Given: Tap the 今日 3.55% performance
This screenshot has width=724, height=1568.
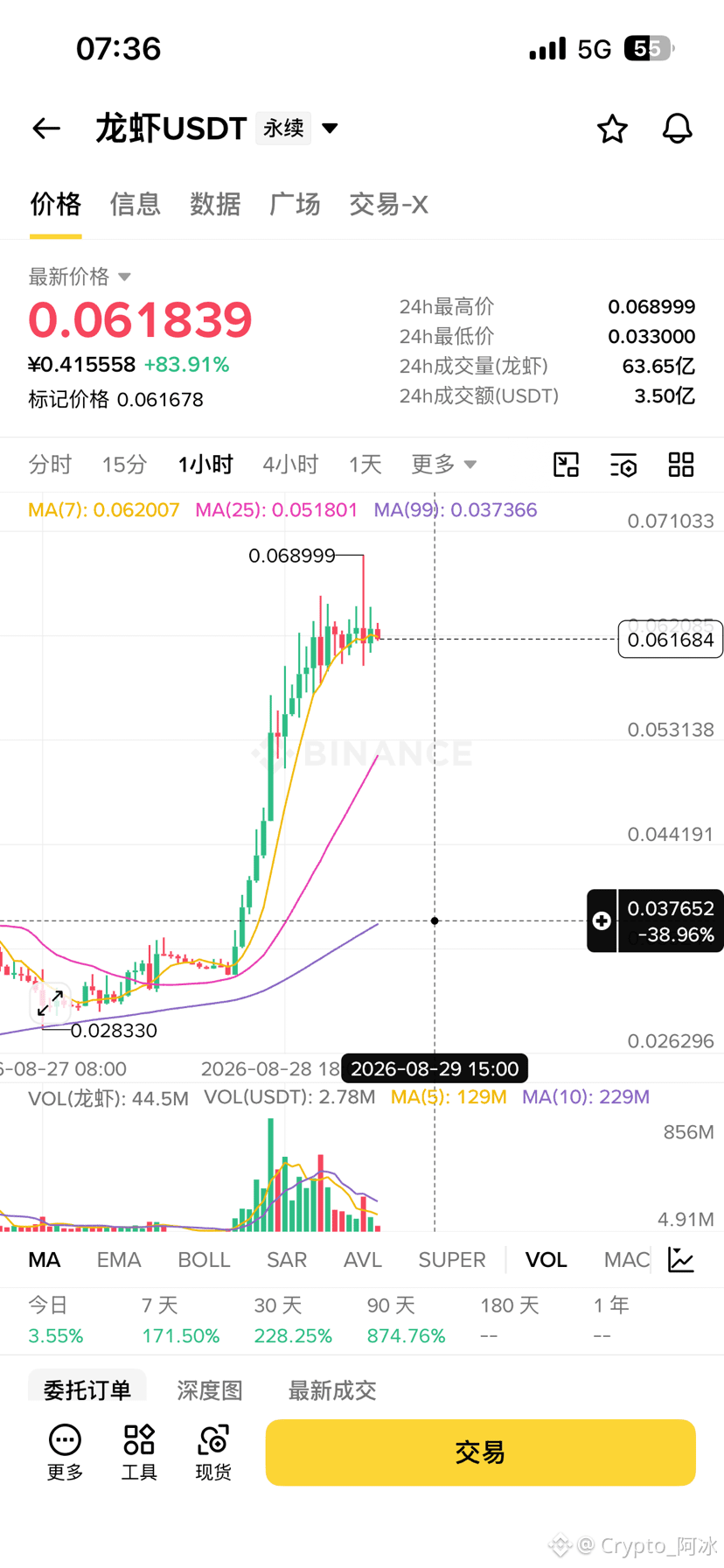Looking at the screenshot, I should point(56,1320).
